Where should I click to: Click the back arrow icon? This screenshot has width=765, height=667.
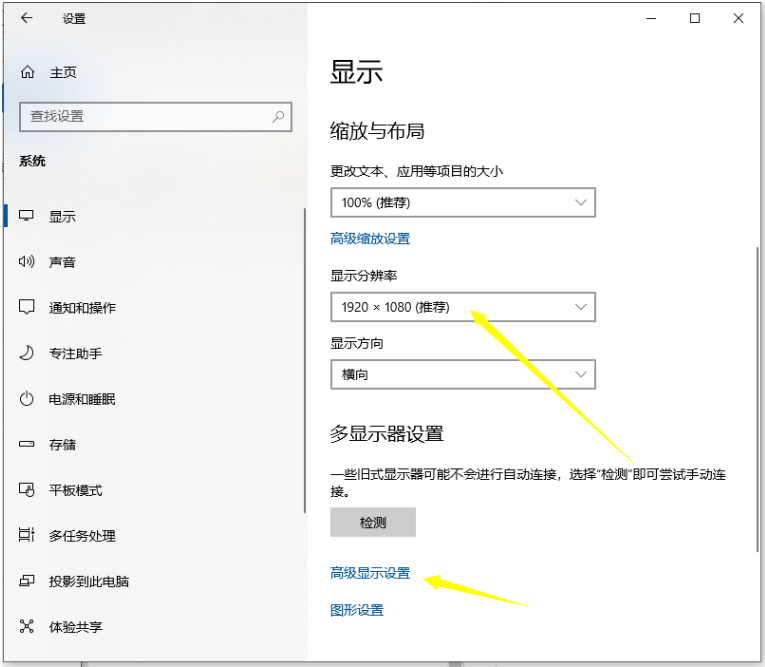[26, 18]
